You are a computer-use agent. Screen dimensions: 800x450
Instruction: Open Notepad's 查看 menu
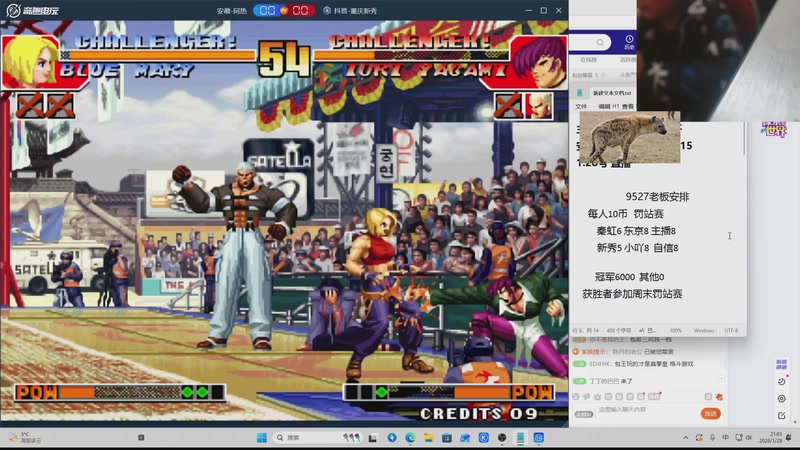pyautogui.click(x=628, y=106)
